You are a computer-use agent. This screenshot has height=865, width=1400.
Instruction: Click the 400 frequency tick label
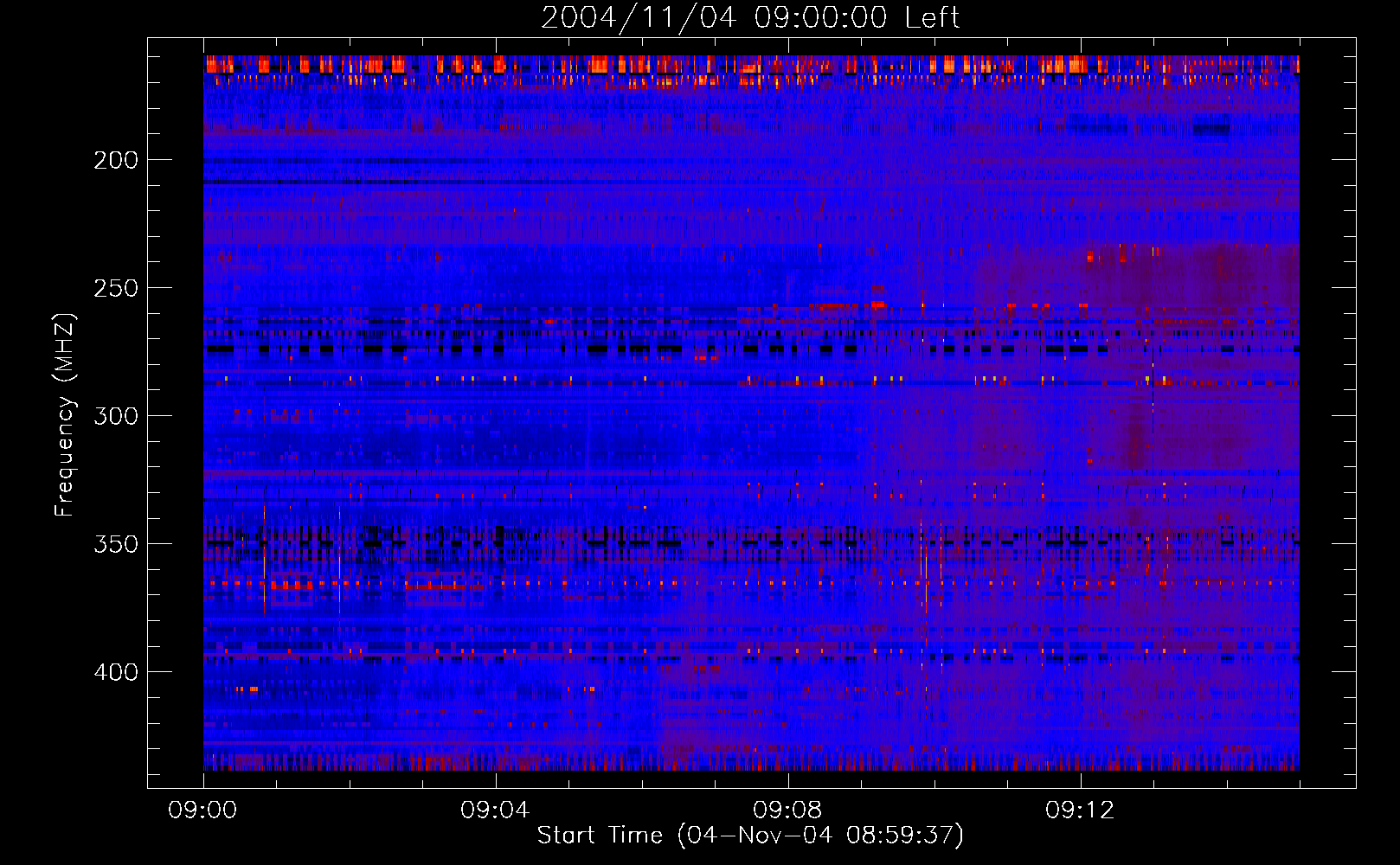(x=116, y=672)
